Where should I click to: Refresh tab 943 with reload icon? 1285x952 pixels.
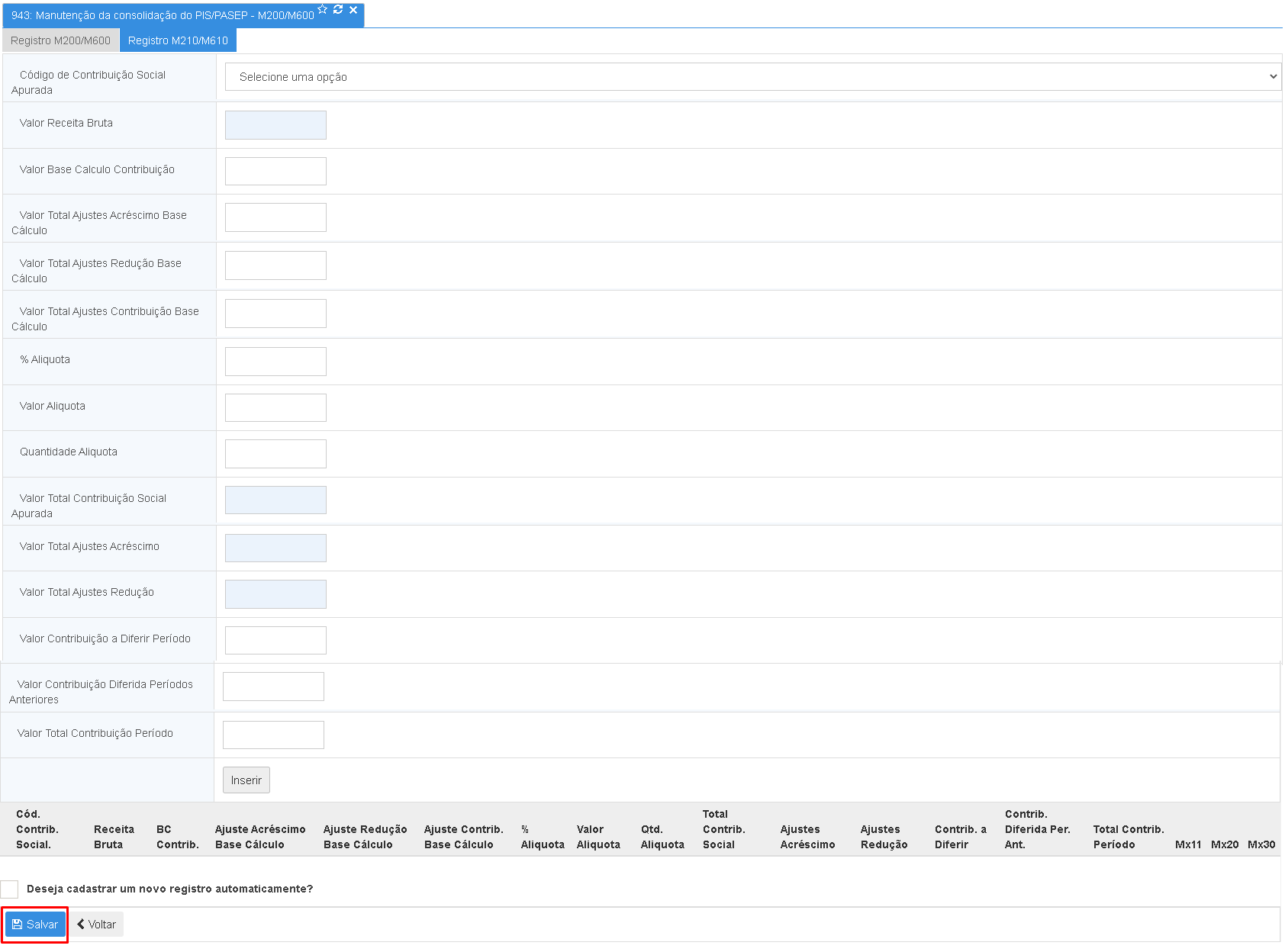tap(338, 10)
